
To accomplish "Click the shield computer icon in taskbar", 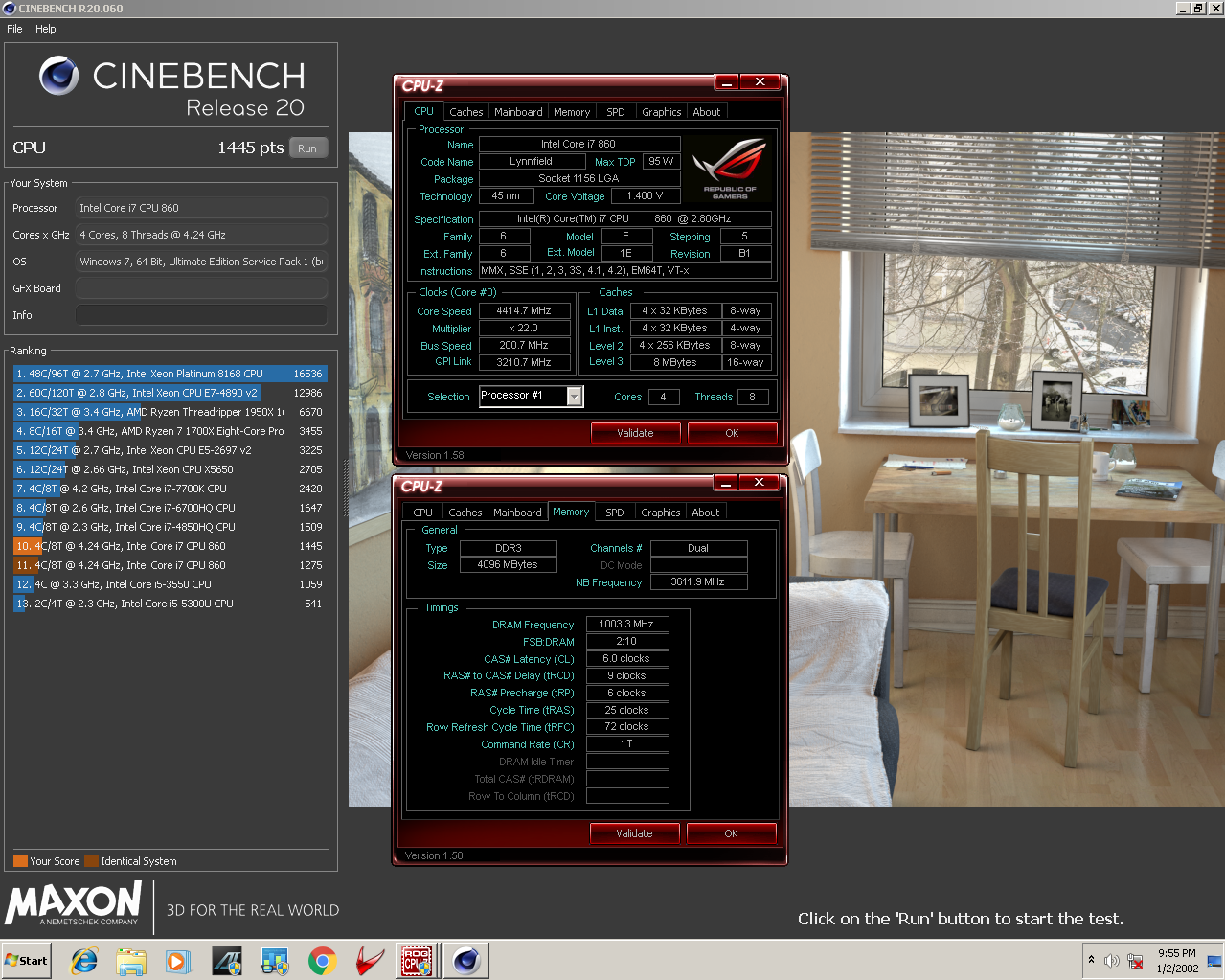I will [x=275, y=961].
